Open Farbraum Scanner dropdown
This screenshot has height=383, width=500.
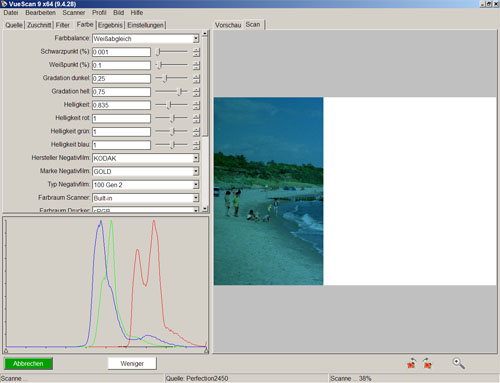(x=196, y=198)
